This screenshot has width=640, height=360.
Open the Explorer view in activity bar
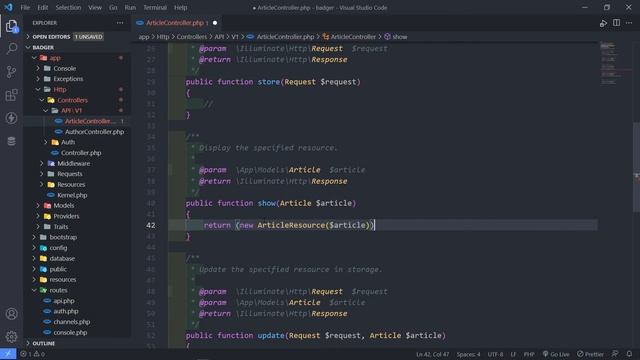tap(11, 26)
